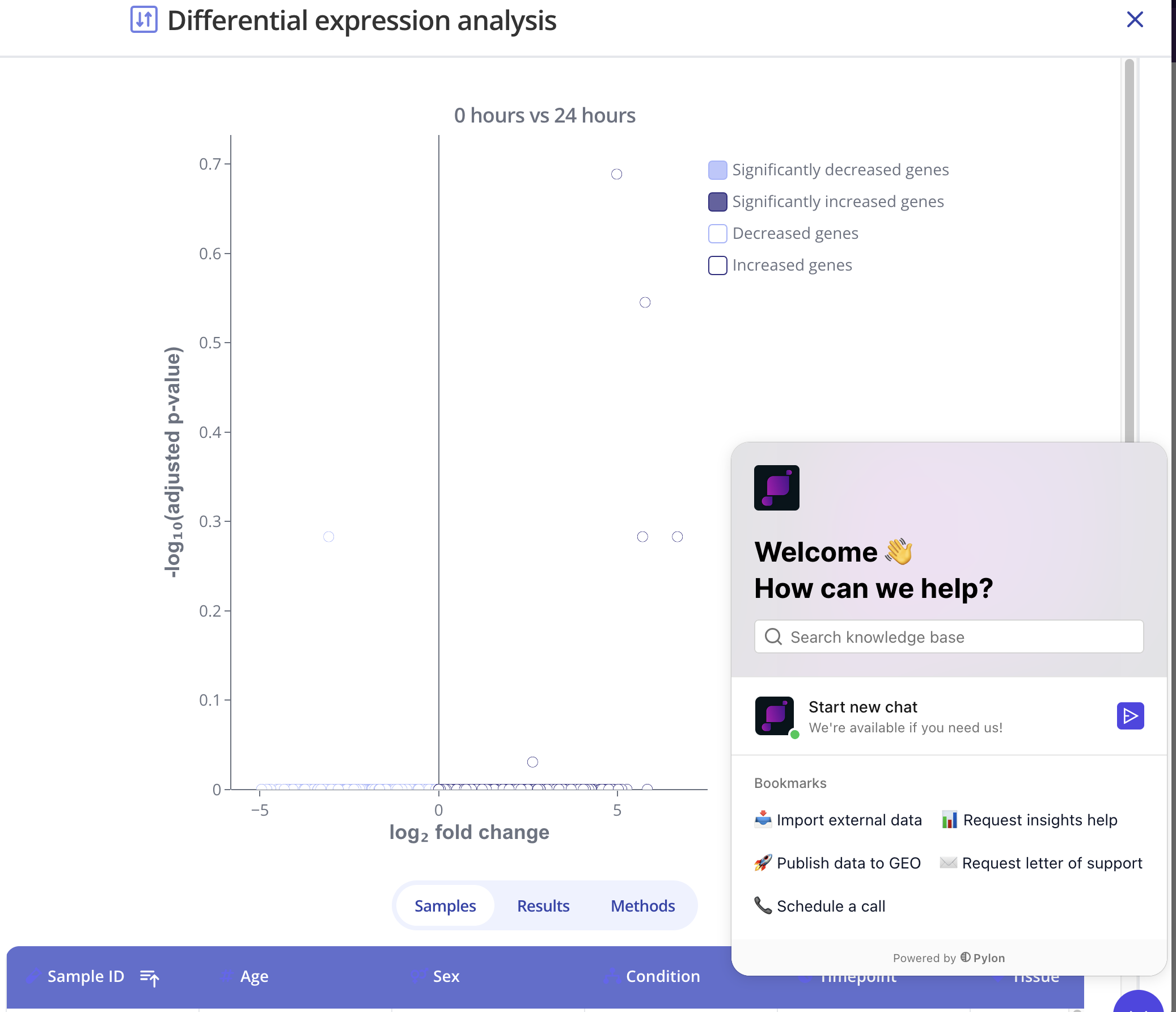Click the chat widget logo icon
Screen dimensions: 1176x1012
pyautogui.click(x=776, y=488)
